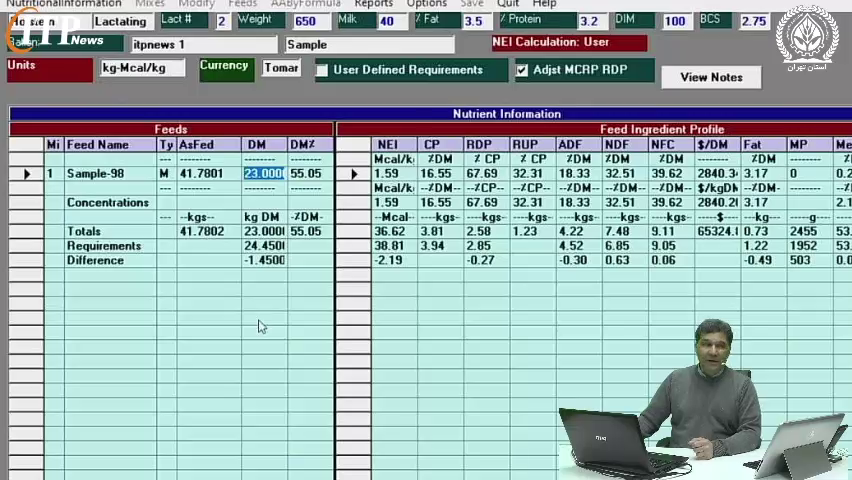Open the Mixes menu
Viewport: 852px width, 480px height.
[x=149, y=3]
